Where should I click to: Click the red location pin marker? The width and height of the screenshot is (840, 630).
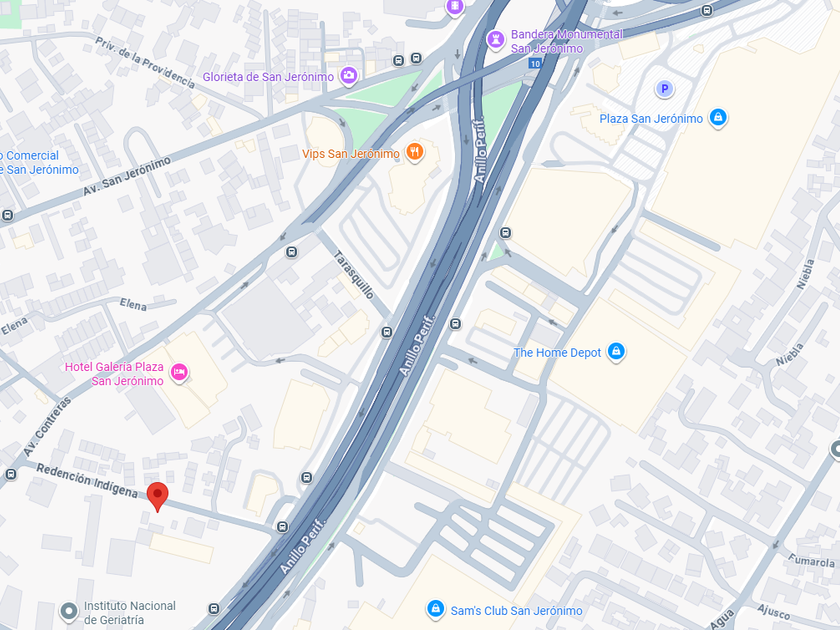(158, 496)
